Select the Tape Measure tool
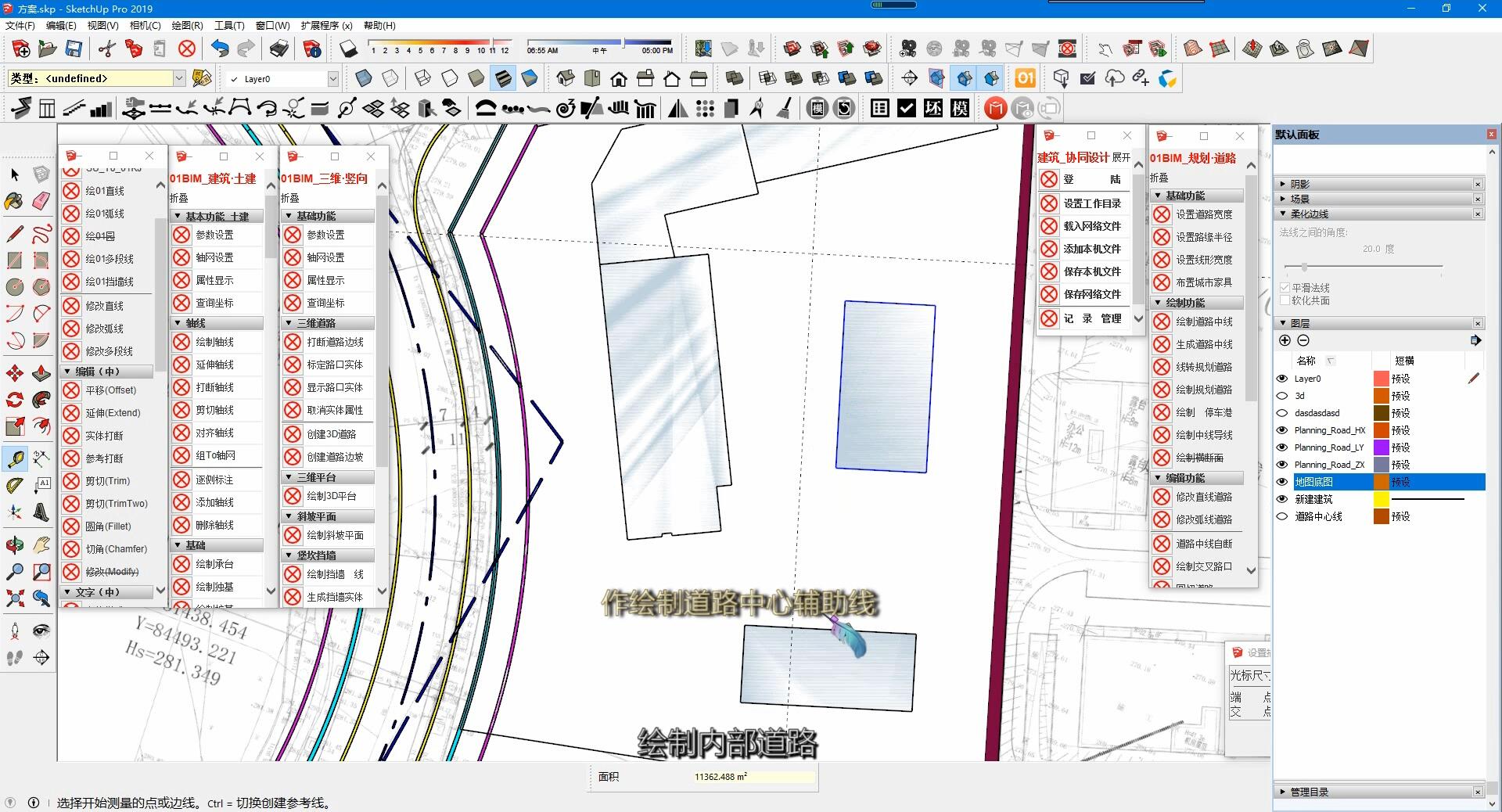 tap(15, 458)
